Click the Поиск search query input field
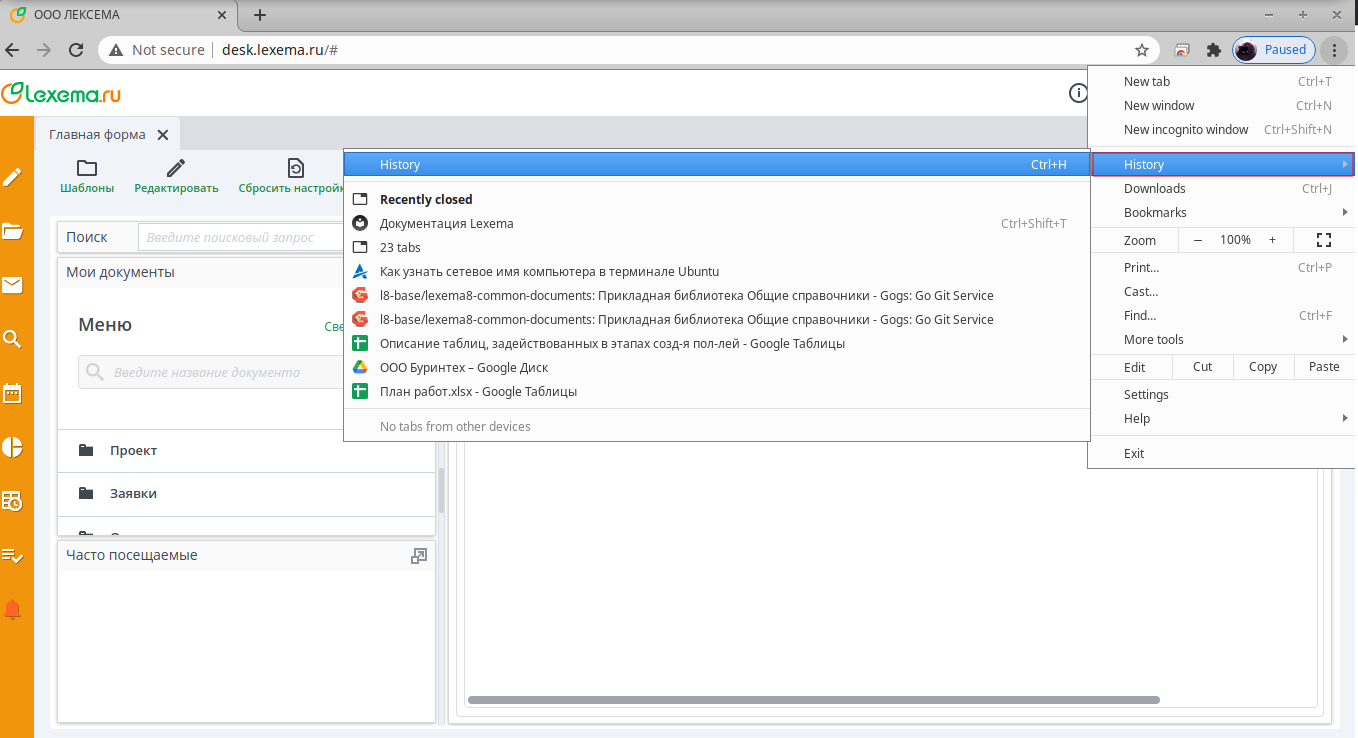The image size is (1358, 738). tap(240, 237)
